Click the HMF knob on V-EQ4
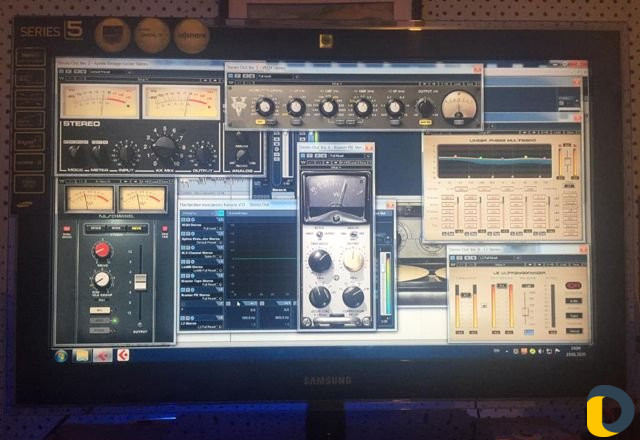Screen dimensions: 640x440 (362, 108)
